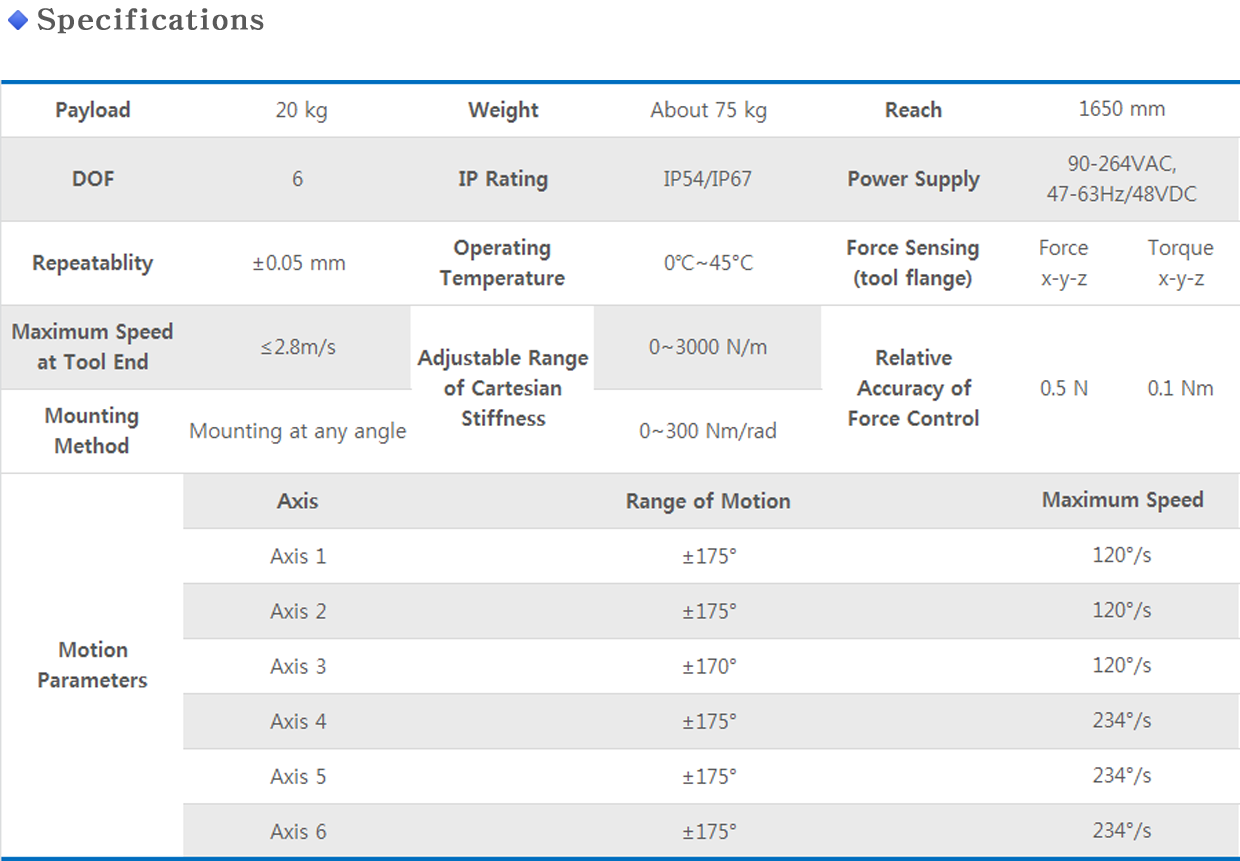Click the Maximum Speed column header
The width and height of the screenshot is (1240, 861).
[x=1122, y=500]
